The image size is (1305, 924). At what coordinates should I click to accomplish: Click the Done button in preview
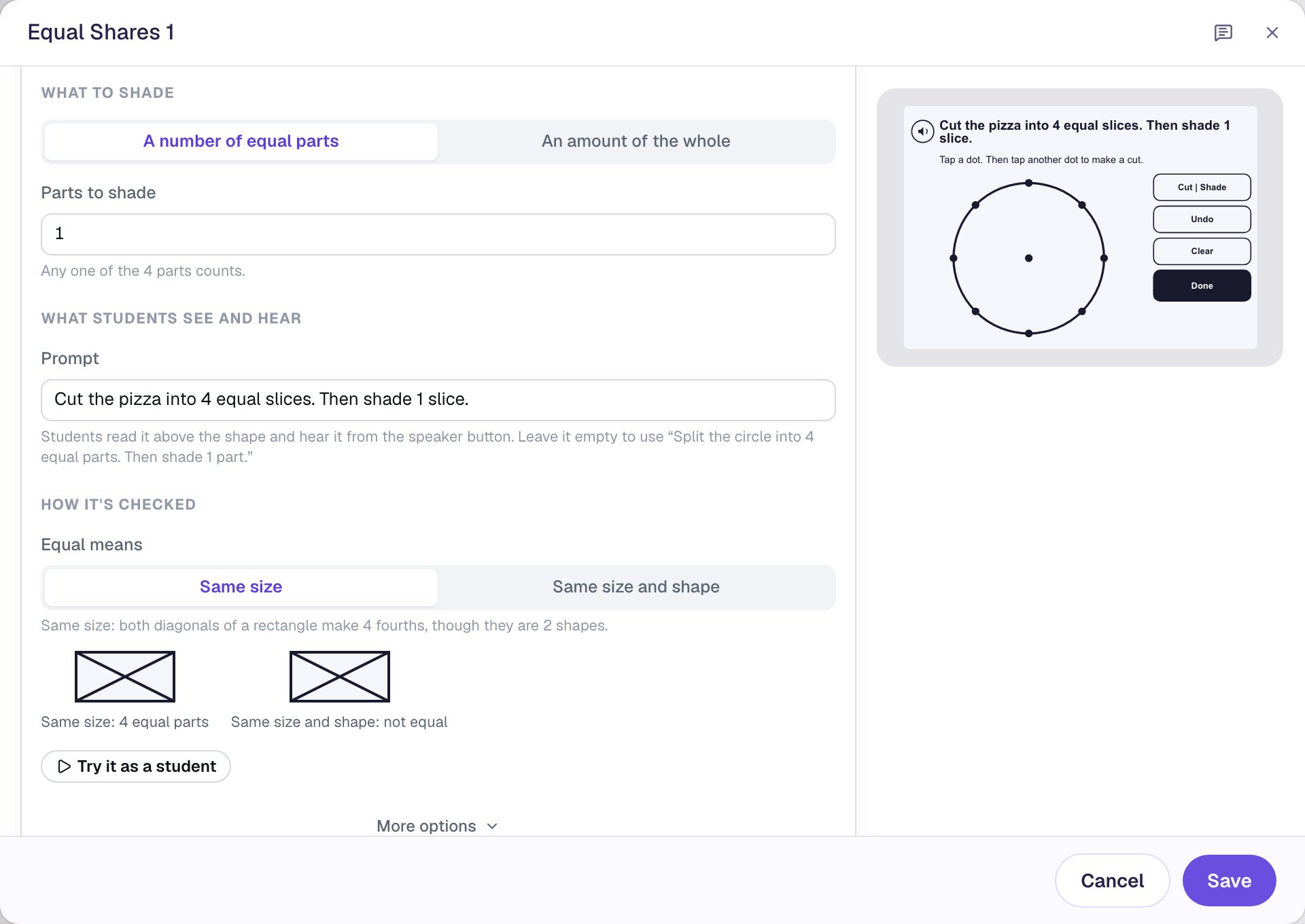point(1202,285)
